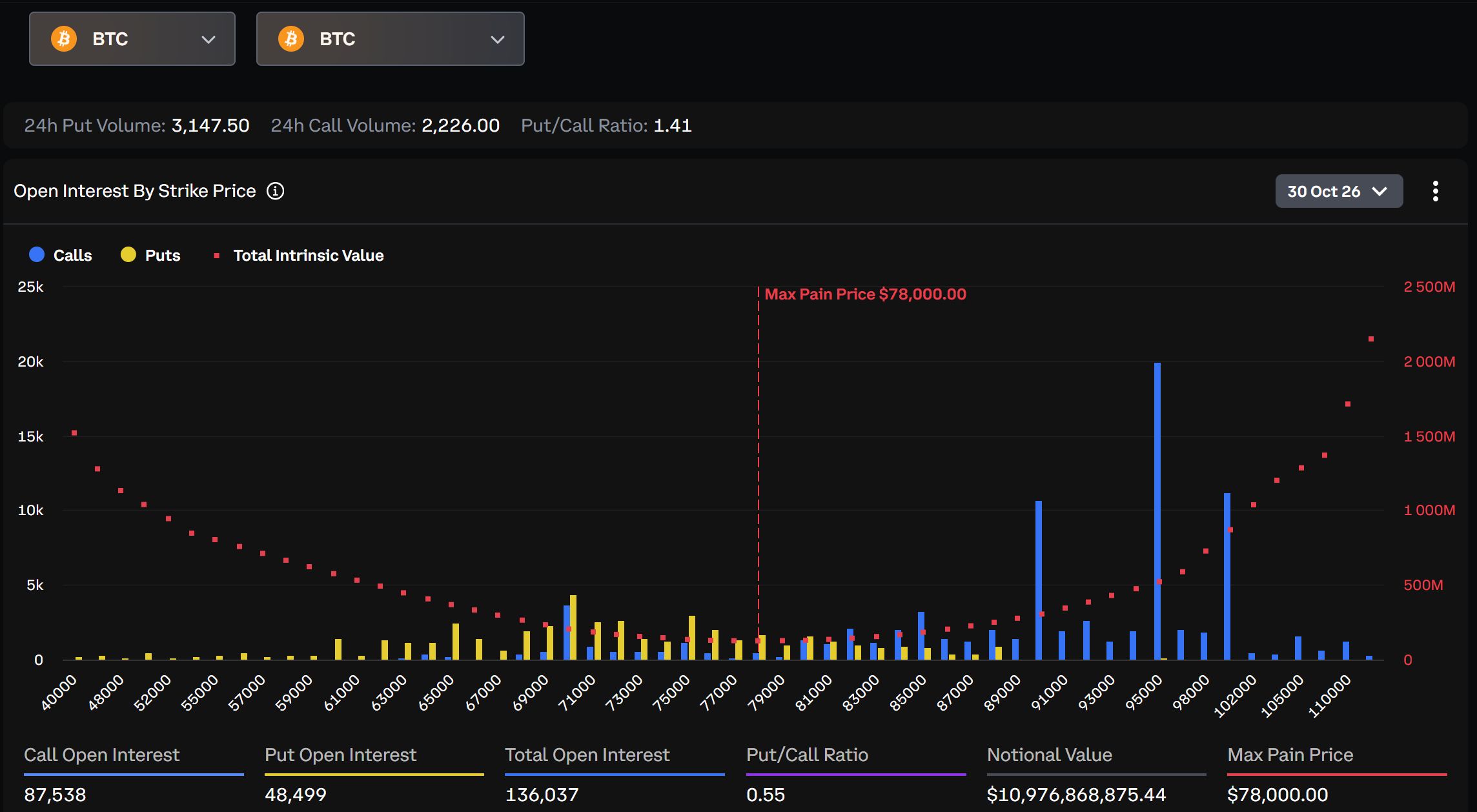Click the $10,976,868,875.44 notional value
1477x812 pixels.
tap(1076, 795)
